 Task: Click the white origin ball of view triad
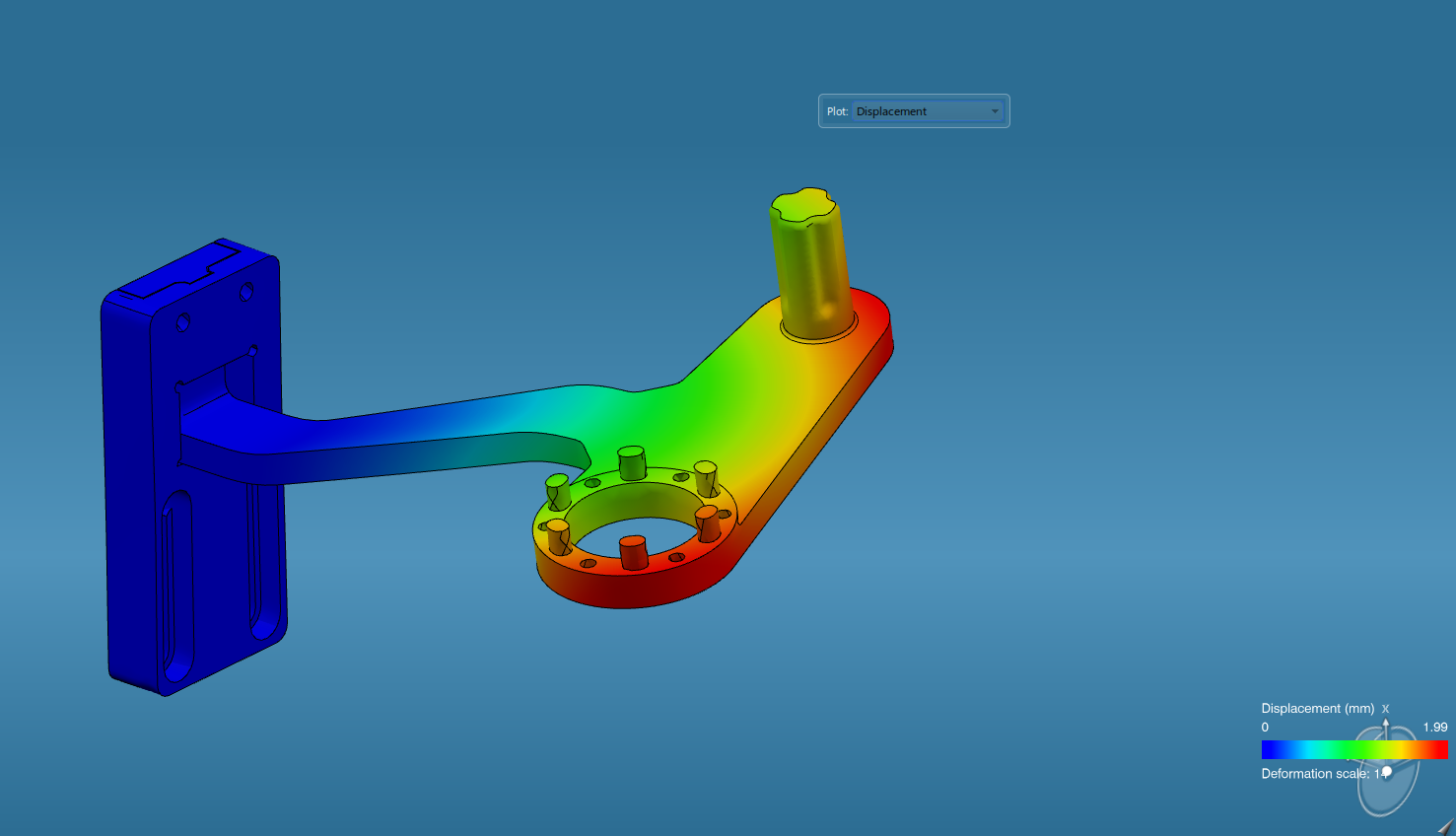(1387, 772)
